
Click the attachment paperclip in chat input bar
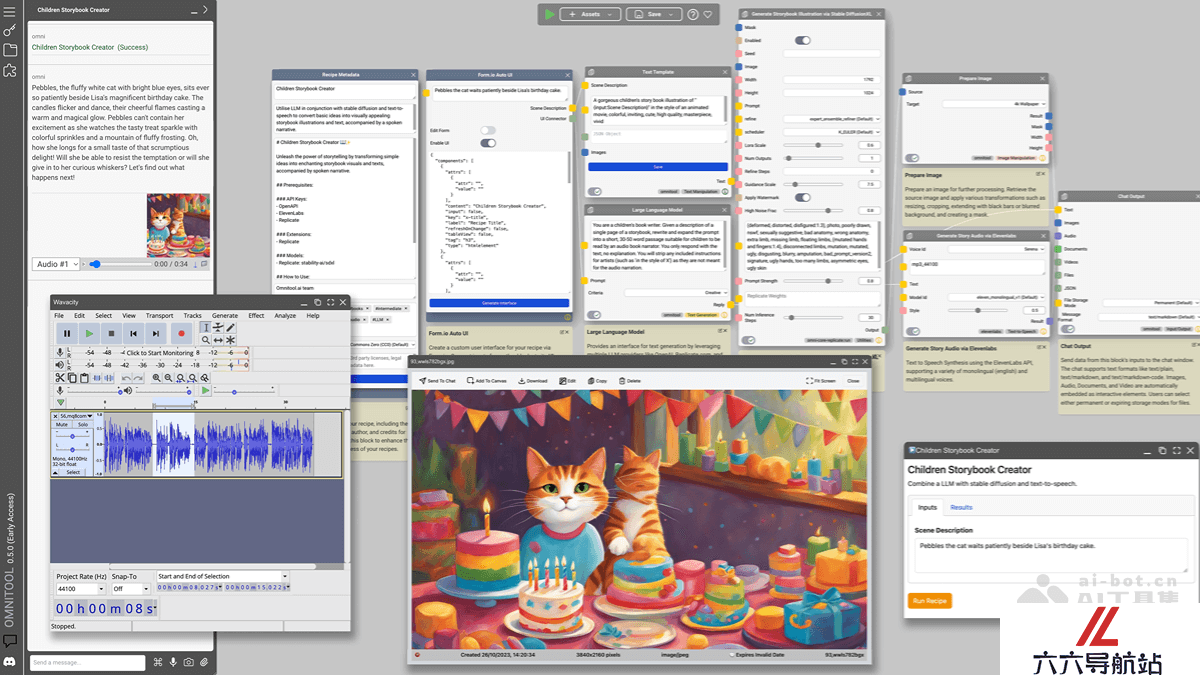point(203,662)
